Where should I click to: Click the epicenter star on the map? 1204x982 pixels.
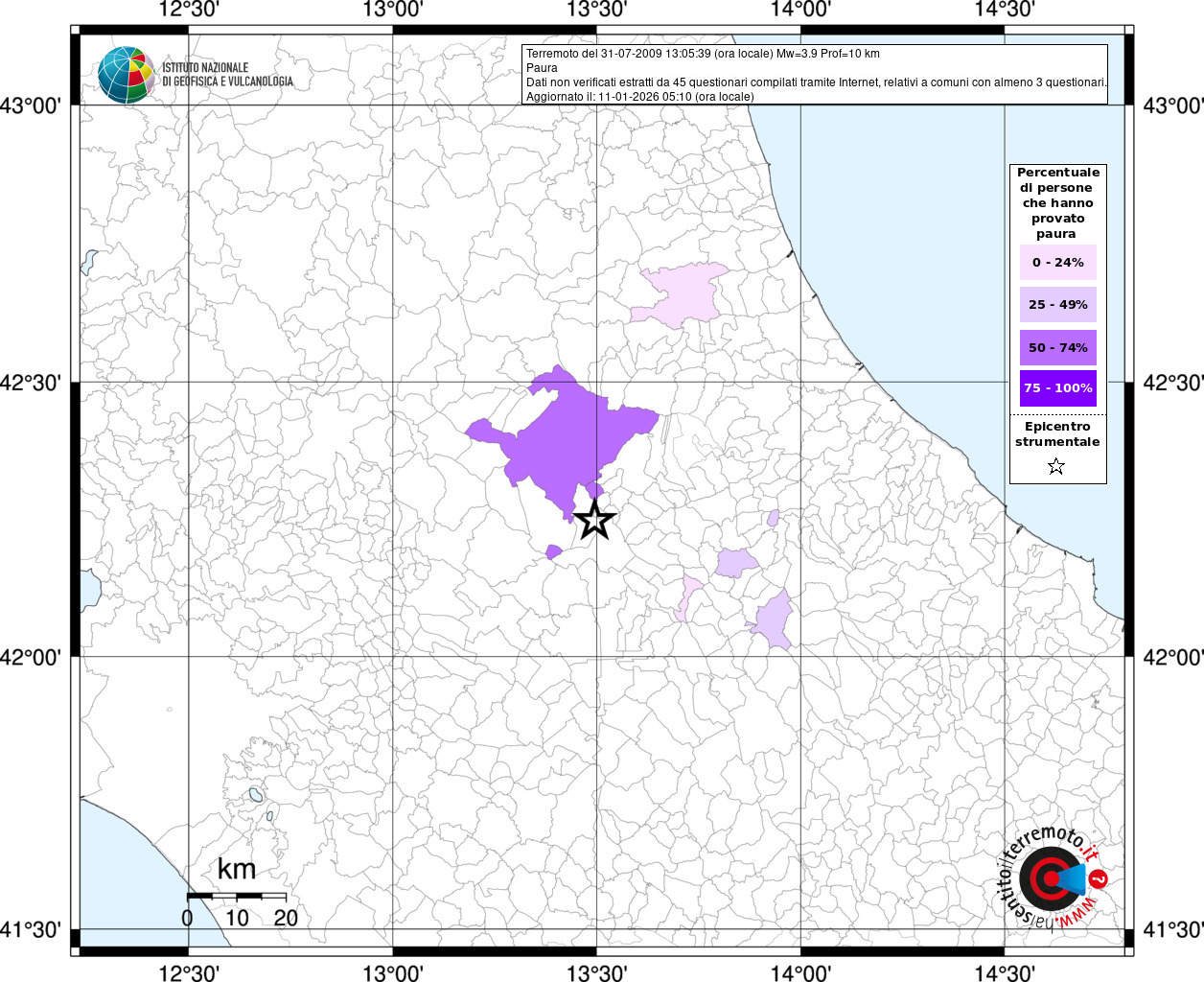click(595, 520)
